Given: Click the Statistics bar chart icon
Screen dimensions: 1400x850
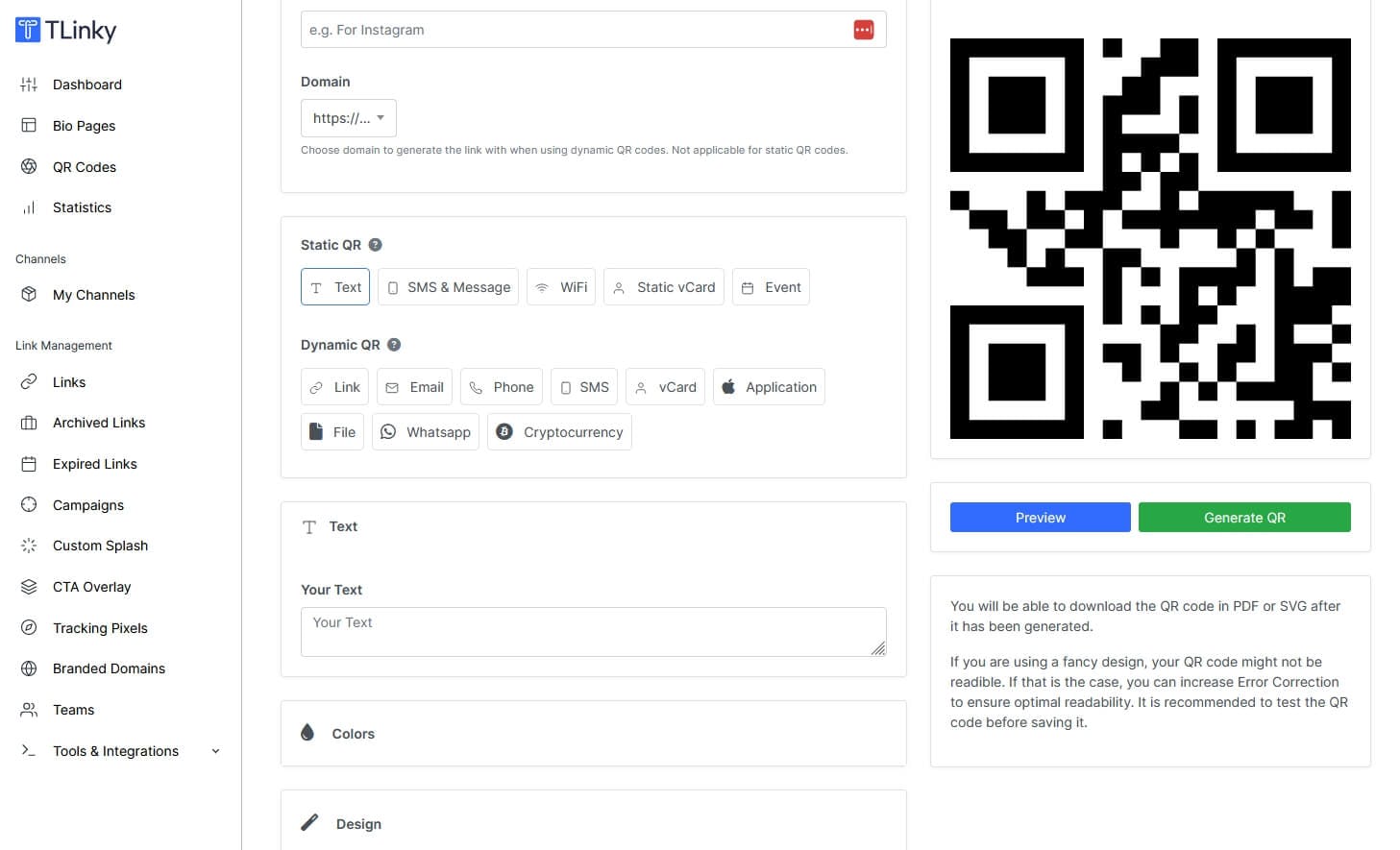Looking at the screenshot, I should (29, 207).
